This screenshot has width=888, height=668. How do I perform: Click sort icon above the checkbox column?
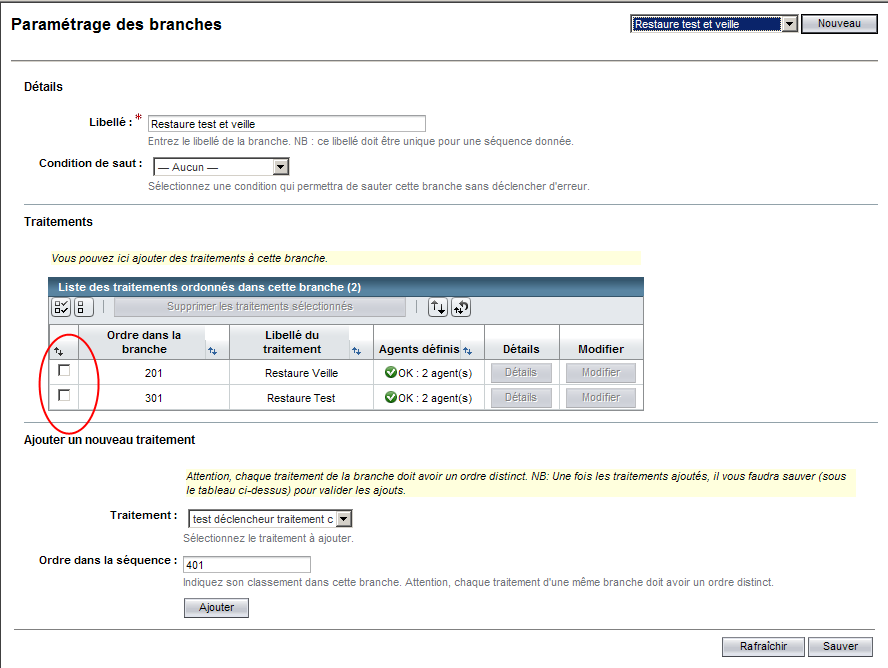coord(58,351)
